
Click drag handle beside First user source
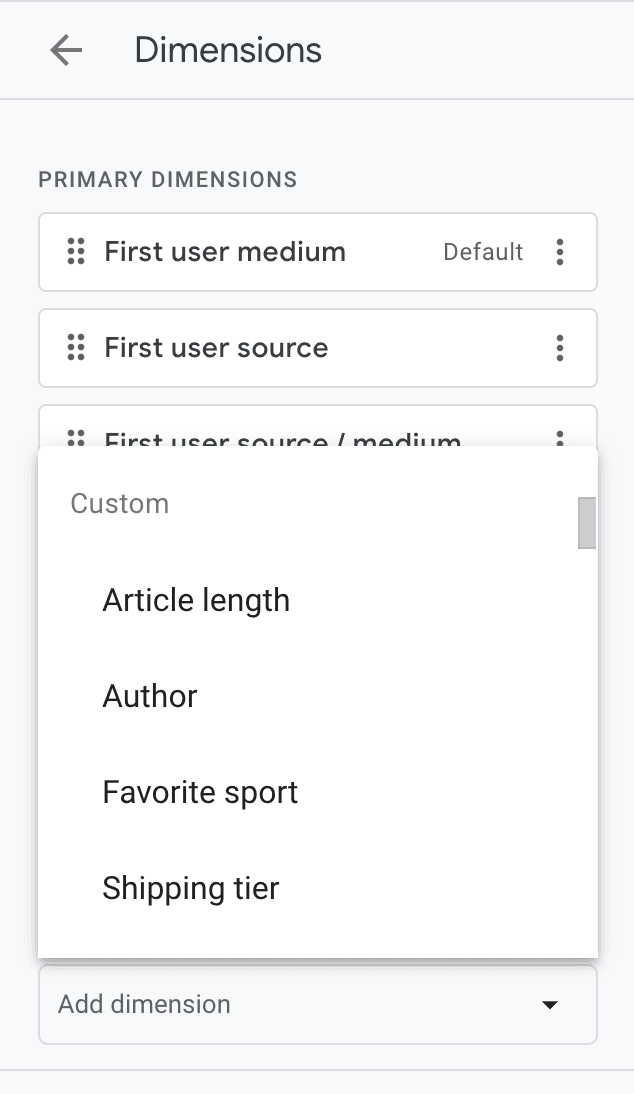pyautogui.click(x=75, y=348)
